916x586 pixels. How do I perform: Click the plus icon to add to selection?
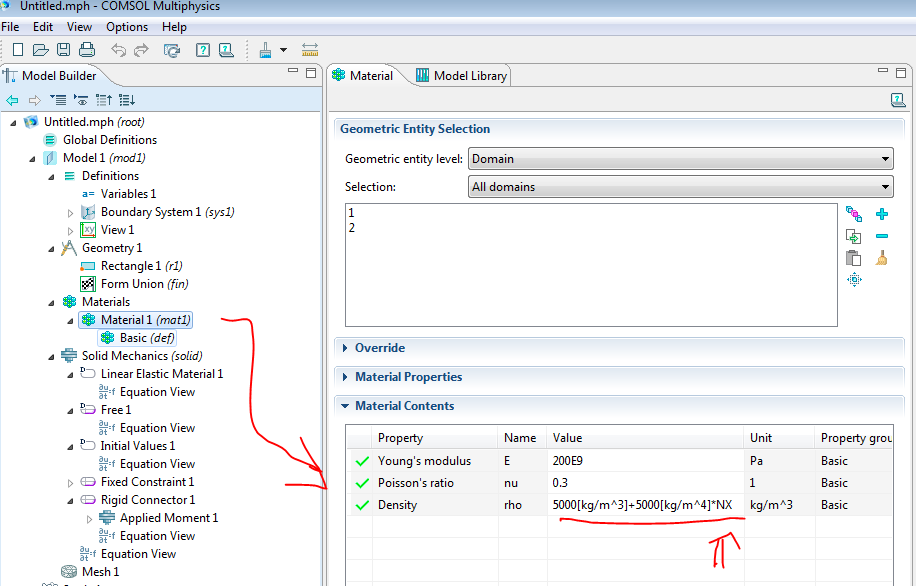[x=882, y=214]
